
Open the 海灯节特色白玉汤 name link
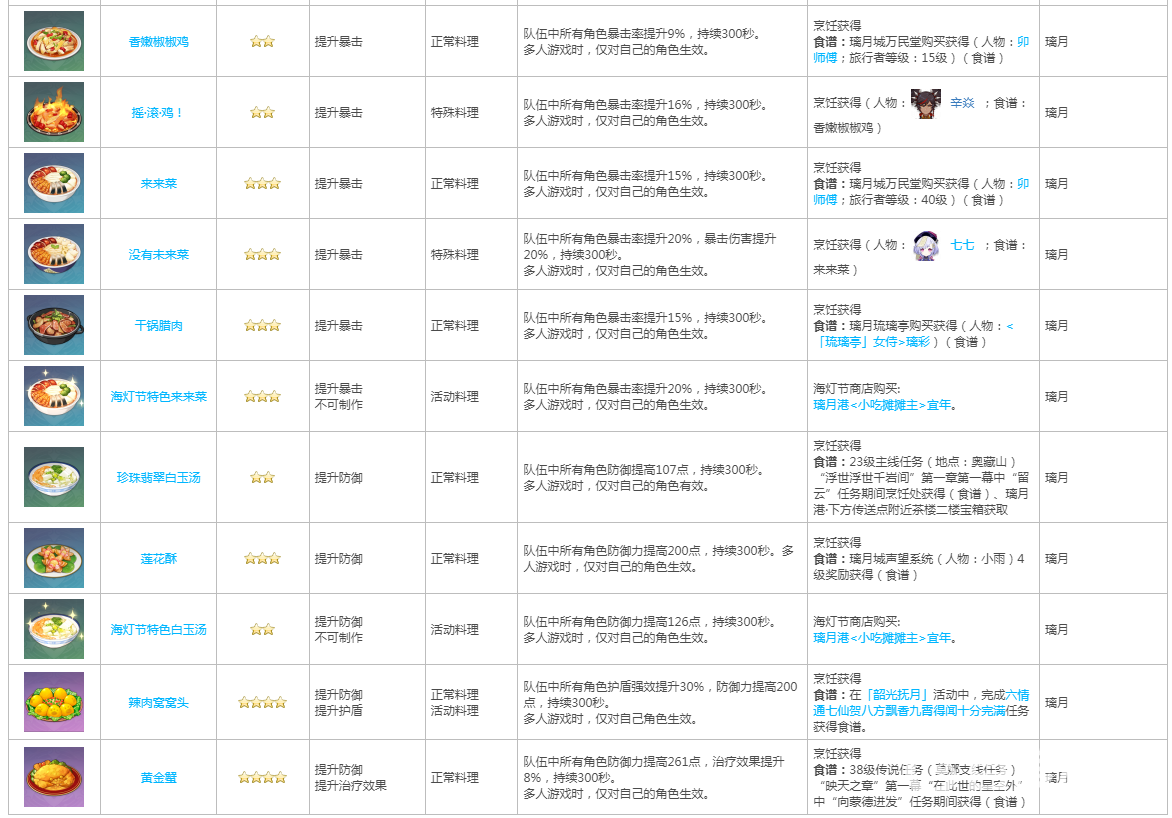click(158, 630)
